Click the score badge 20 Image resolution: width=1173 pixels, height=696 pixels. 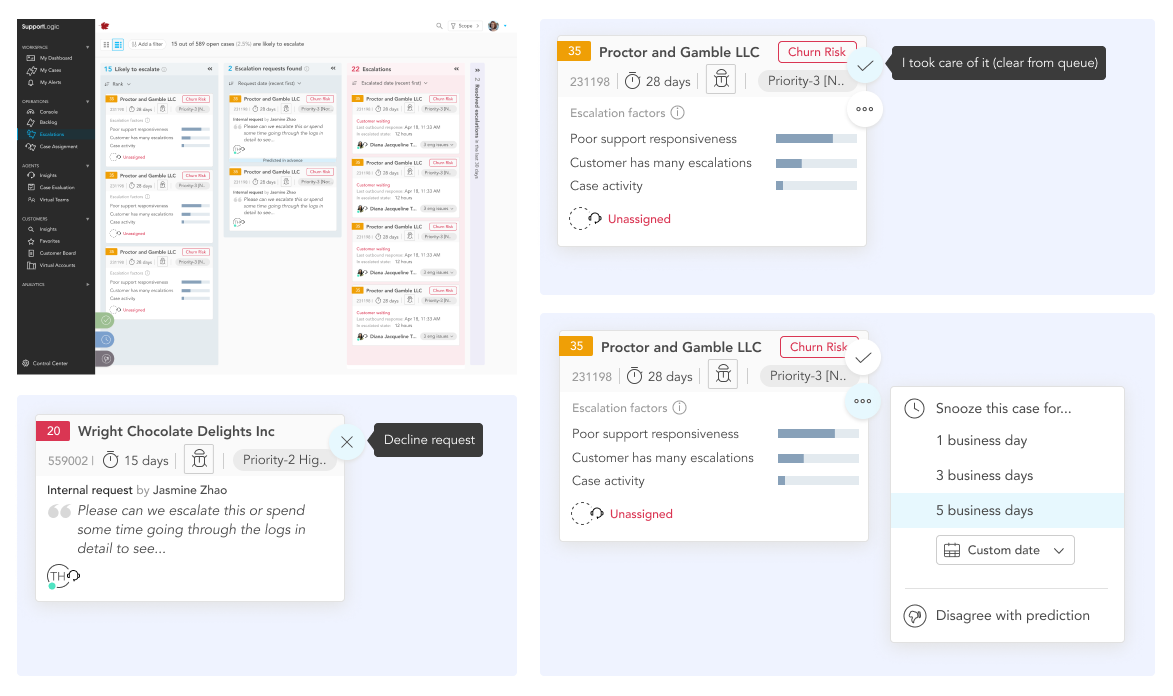[53, 431]
